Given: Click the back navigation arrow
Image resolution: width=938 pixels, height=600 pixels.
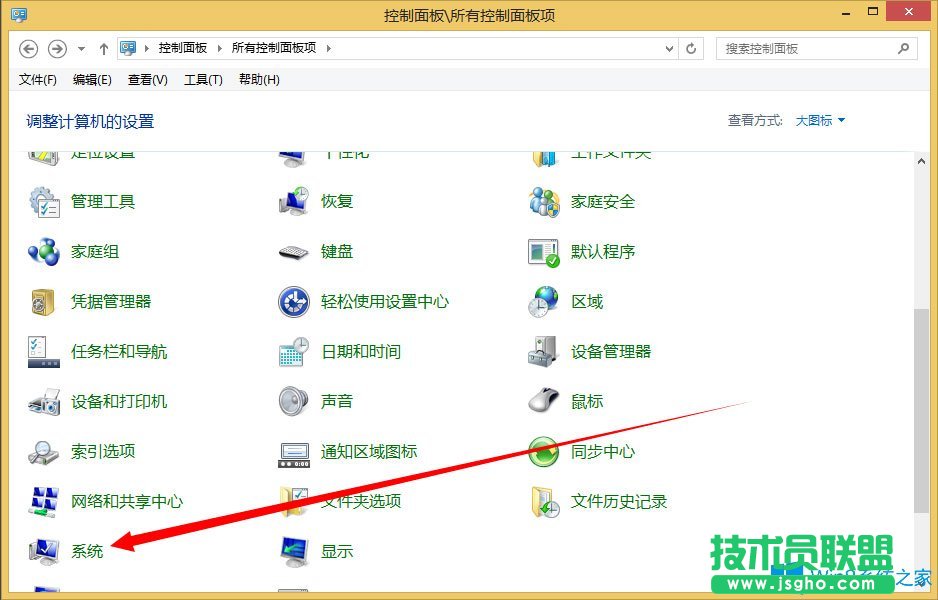Looking at the screenshot, I should pos(29,47).
